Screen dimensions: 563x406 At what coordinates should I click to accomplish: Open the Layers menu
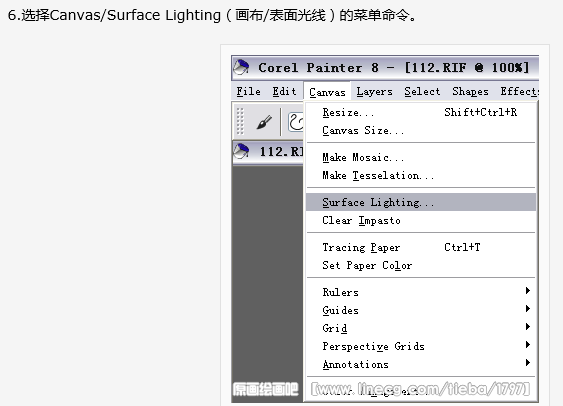(374, 92)
